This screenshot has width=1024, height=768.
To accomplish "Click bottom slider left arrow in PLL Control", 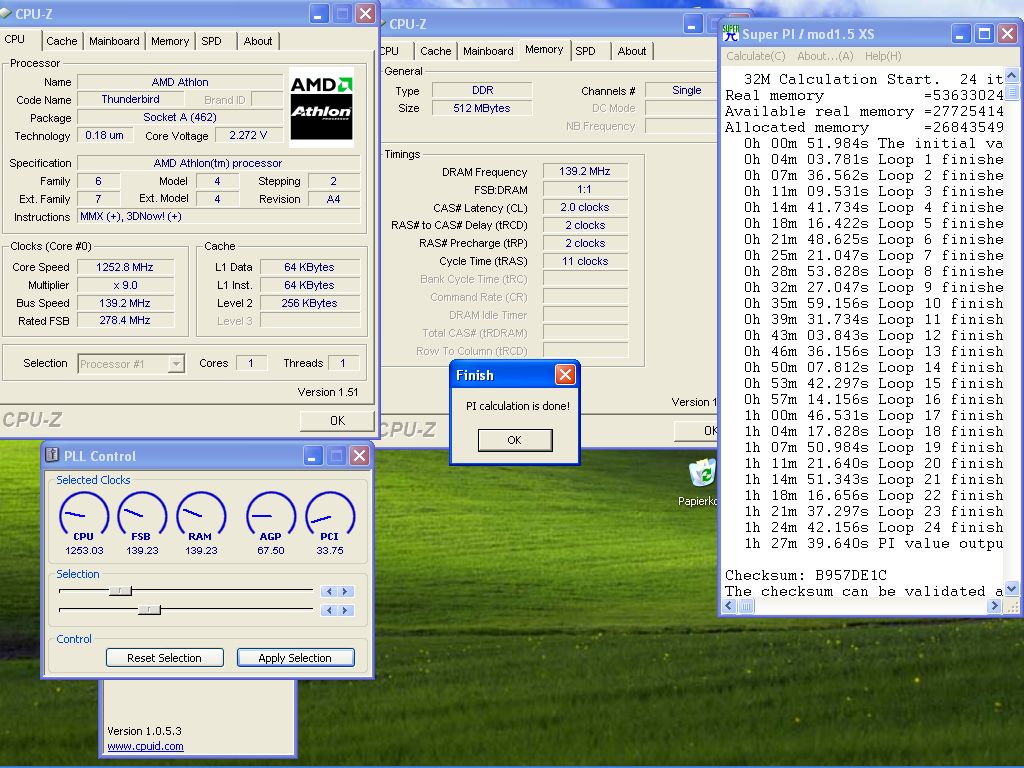I will click(329, 610).
